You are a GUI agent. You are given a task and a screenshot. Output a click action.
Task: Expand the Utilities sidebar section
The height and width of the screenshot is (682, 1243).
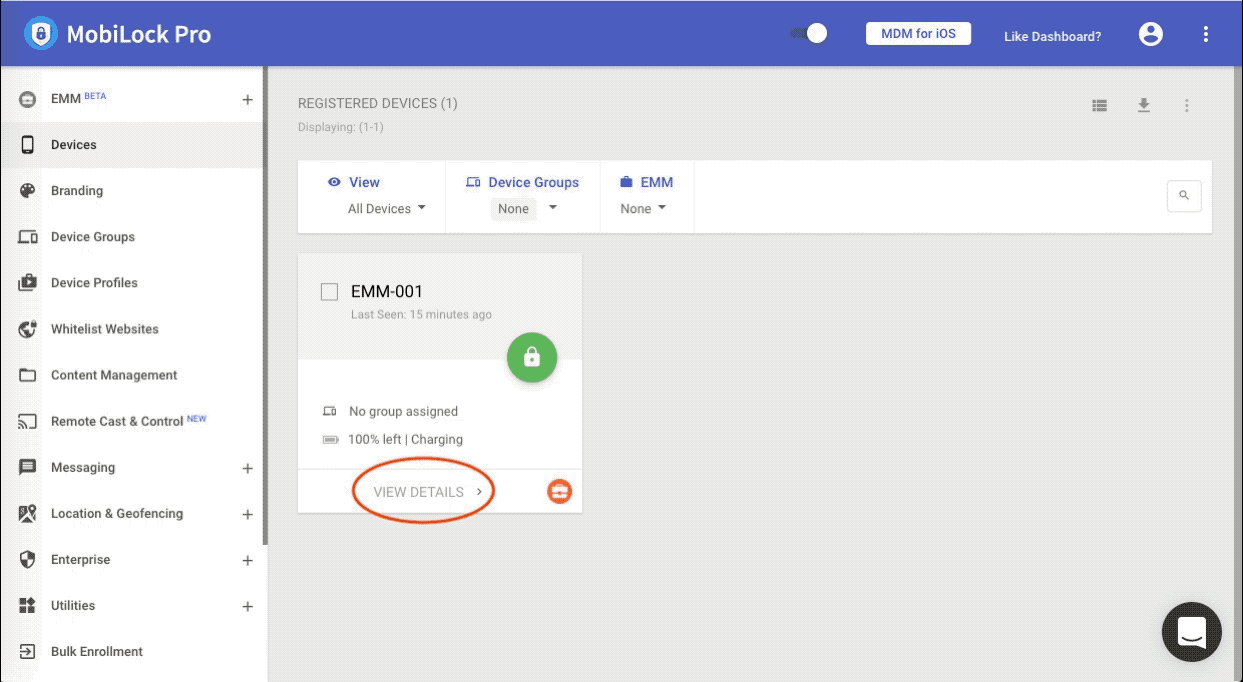click(248, 606)
